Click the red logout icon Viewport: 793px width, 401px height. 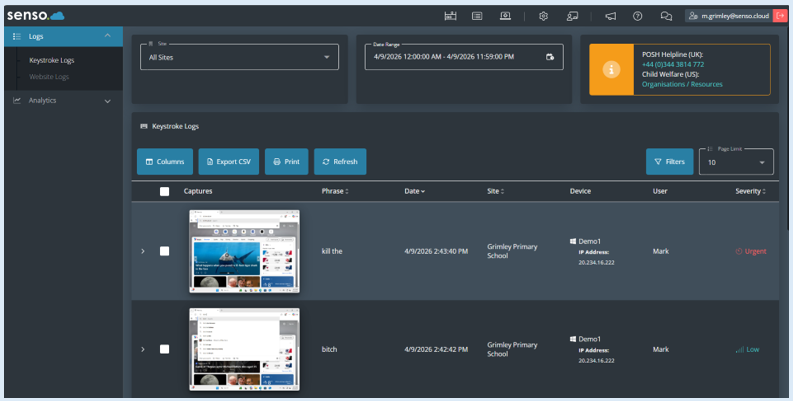pos(780,16)
